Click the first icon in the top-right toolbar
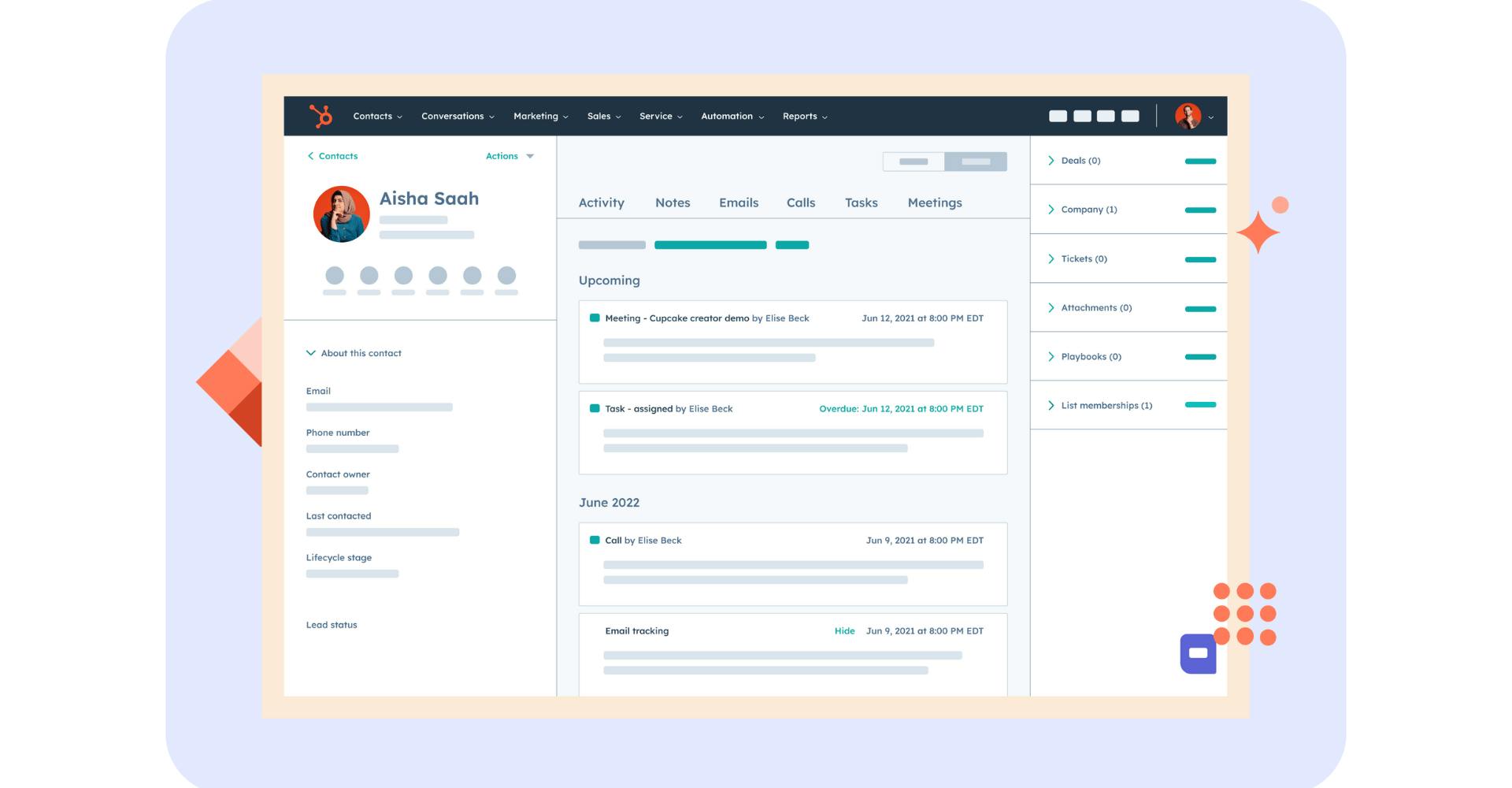 click(x=1058, y=115)
